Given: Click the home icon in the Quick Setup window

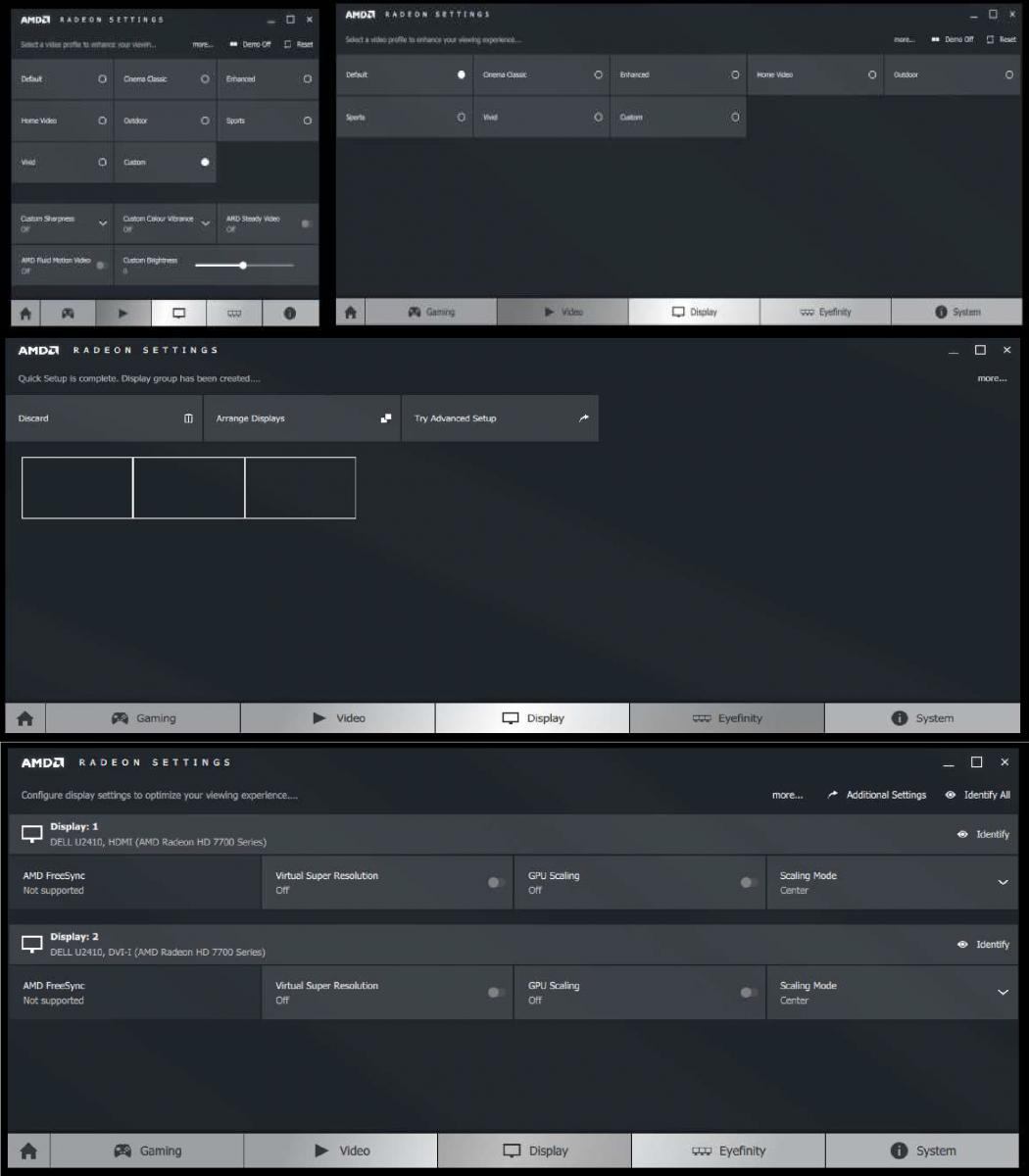Looking at the screenshot, I should (24, 717).
